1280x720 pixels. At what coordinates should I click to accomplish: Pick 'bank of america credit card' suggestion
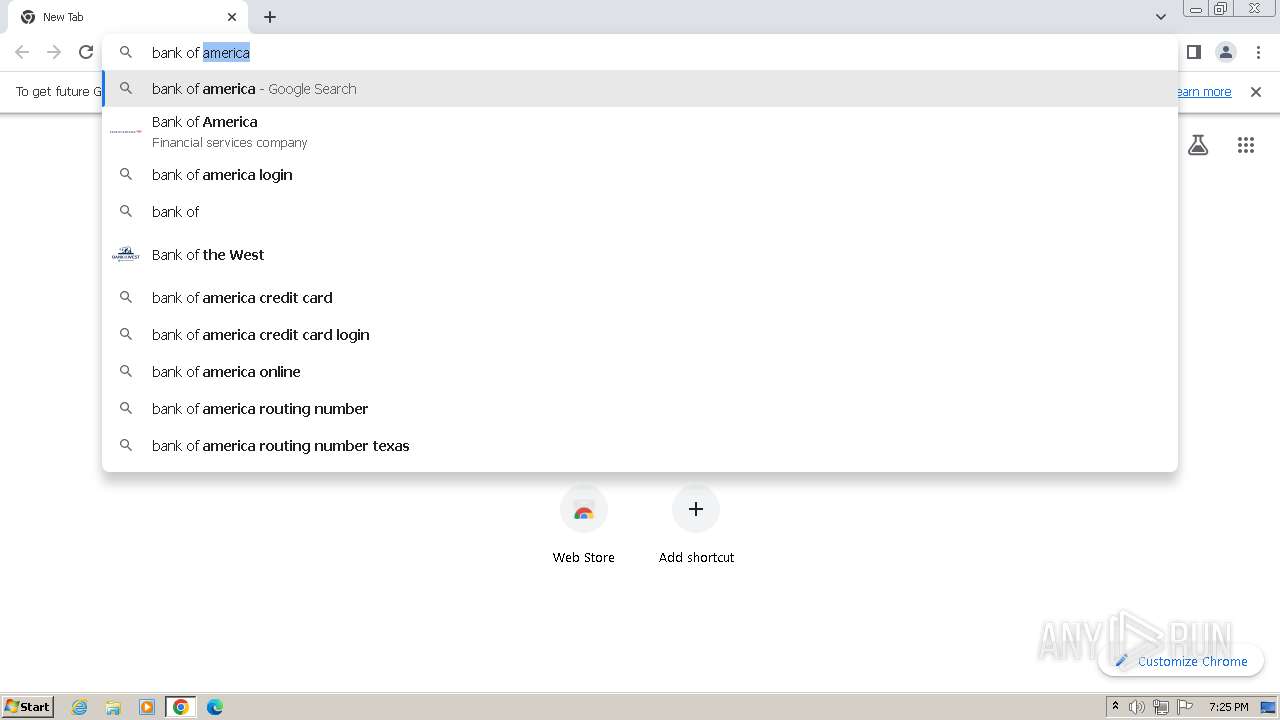coord(640,298)
